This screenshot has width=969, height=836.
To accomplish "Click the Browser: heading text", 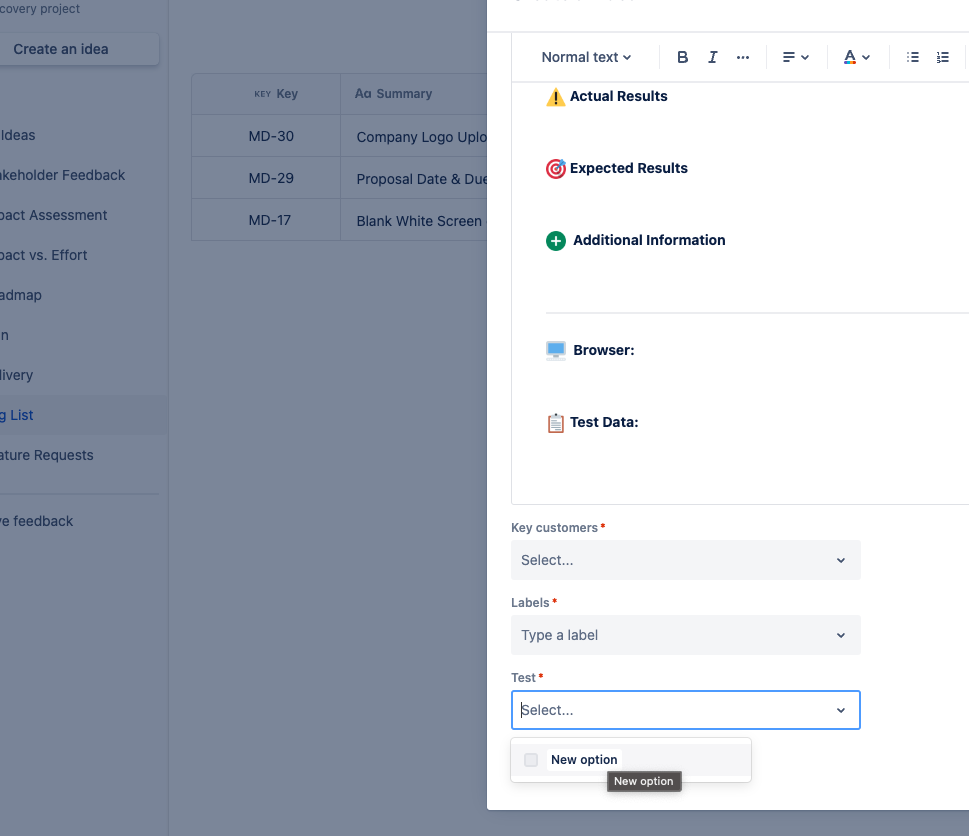I will pos(604,350).
